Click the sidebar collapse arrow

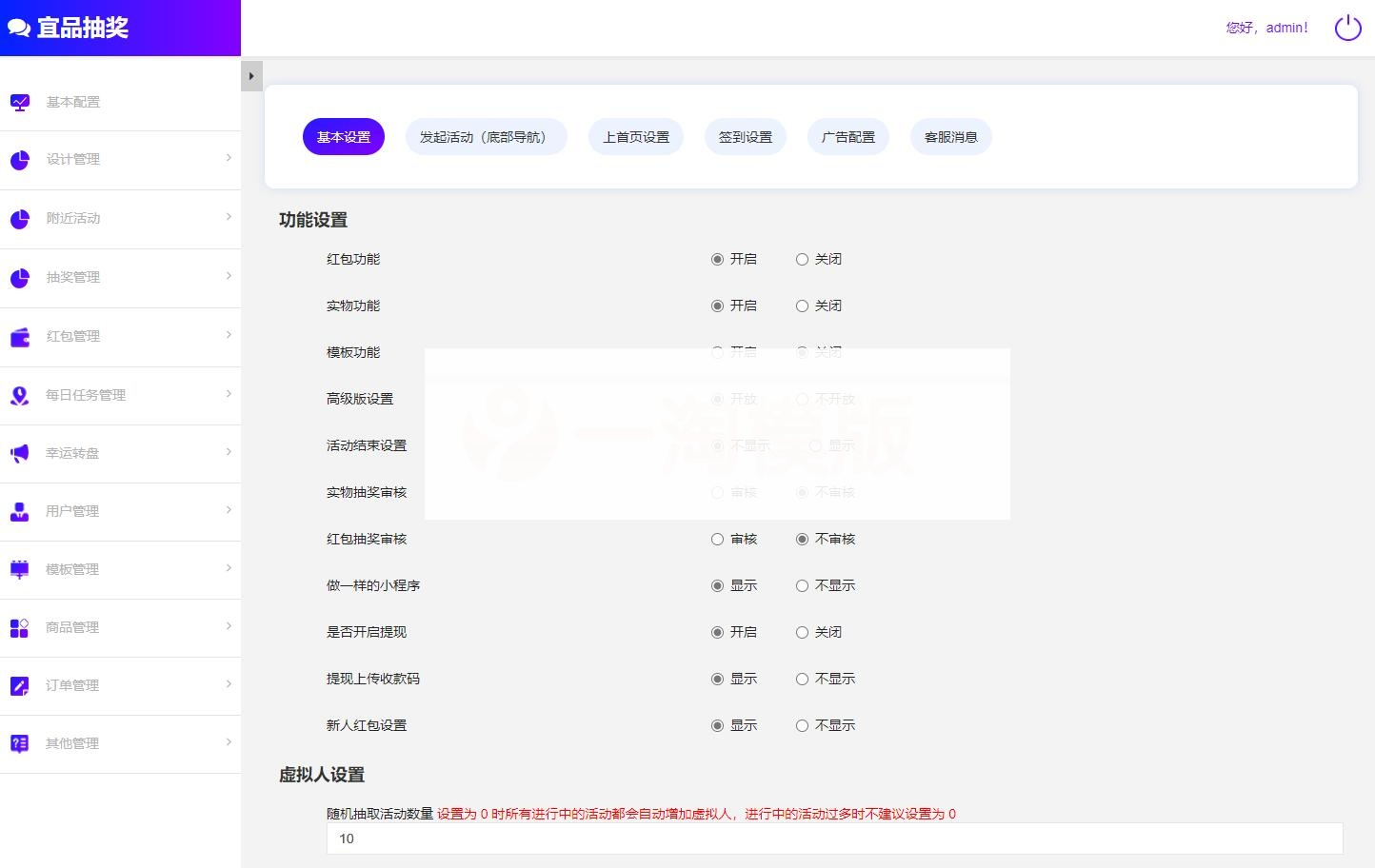pos(250,75)
